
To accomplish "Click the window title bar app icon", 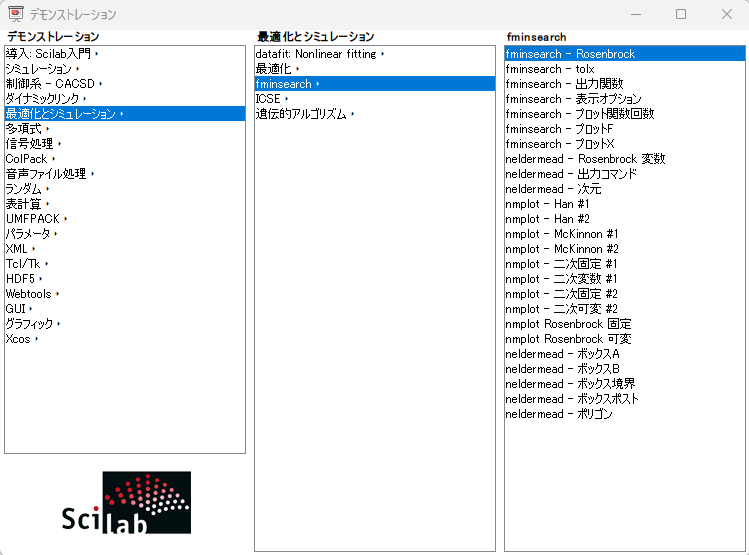I will point(16,15).
